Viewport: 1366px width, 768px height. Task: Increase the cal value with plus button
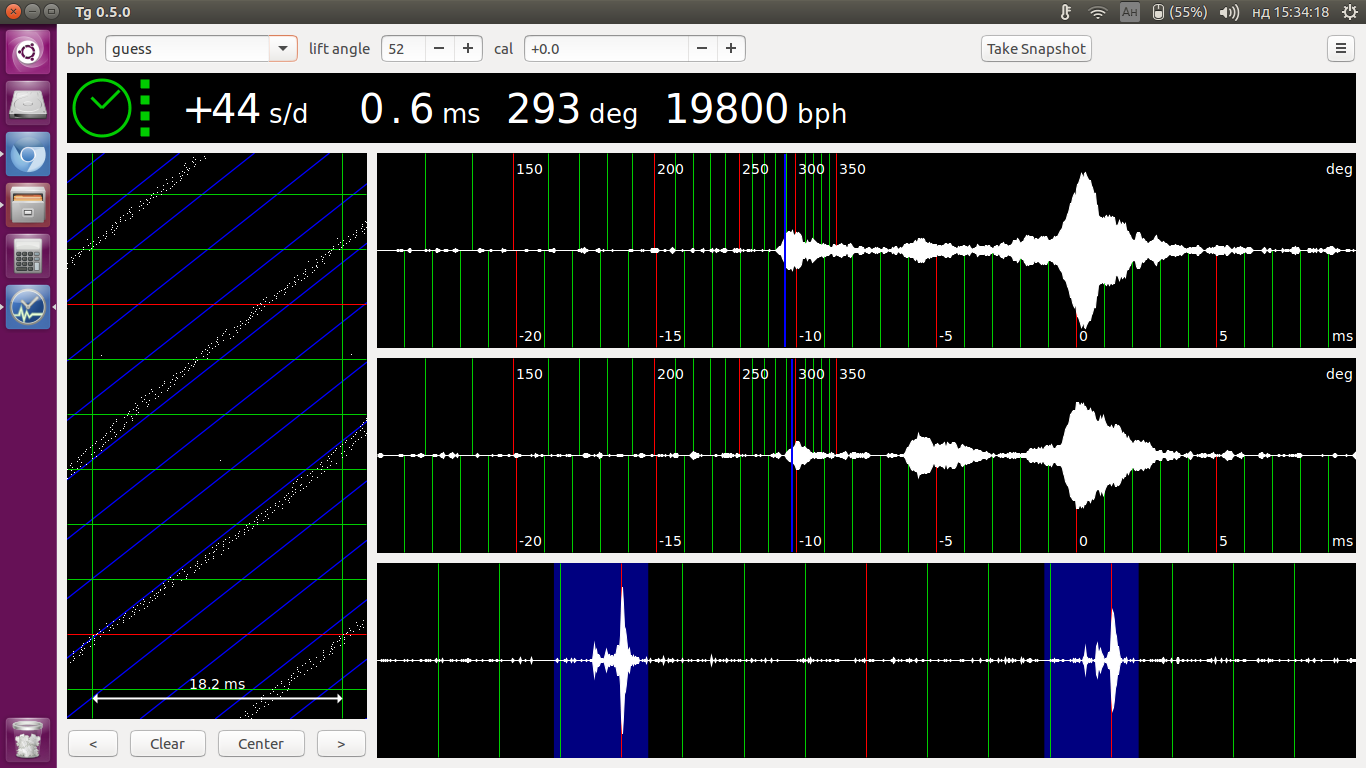[731, 48]
